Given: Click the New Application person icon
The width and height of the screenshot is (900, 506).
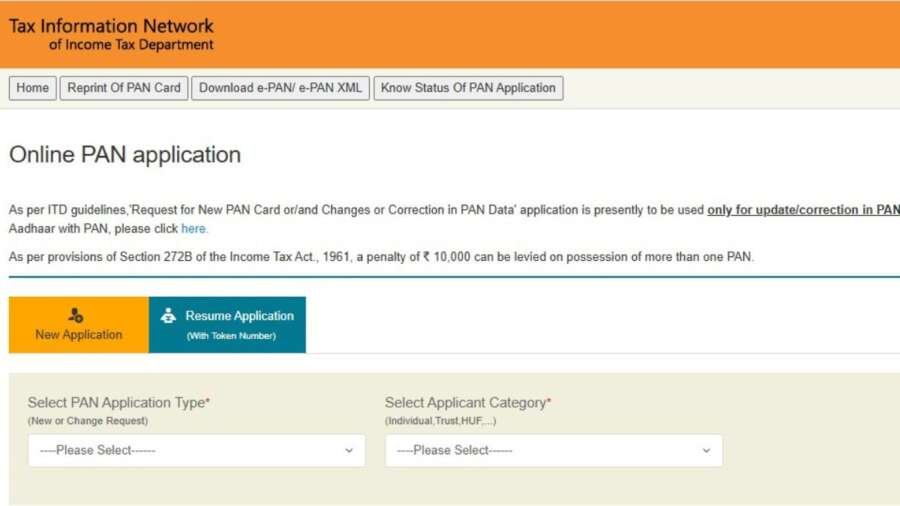Looking at the screenshot, I should click(76, 315).
